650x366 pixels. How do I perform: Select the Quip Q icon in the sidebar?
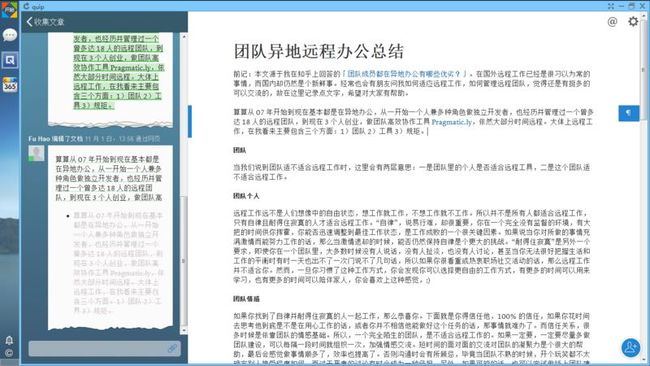point(9,60)
